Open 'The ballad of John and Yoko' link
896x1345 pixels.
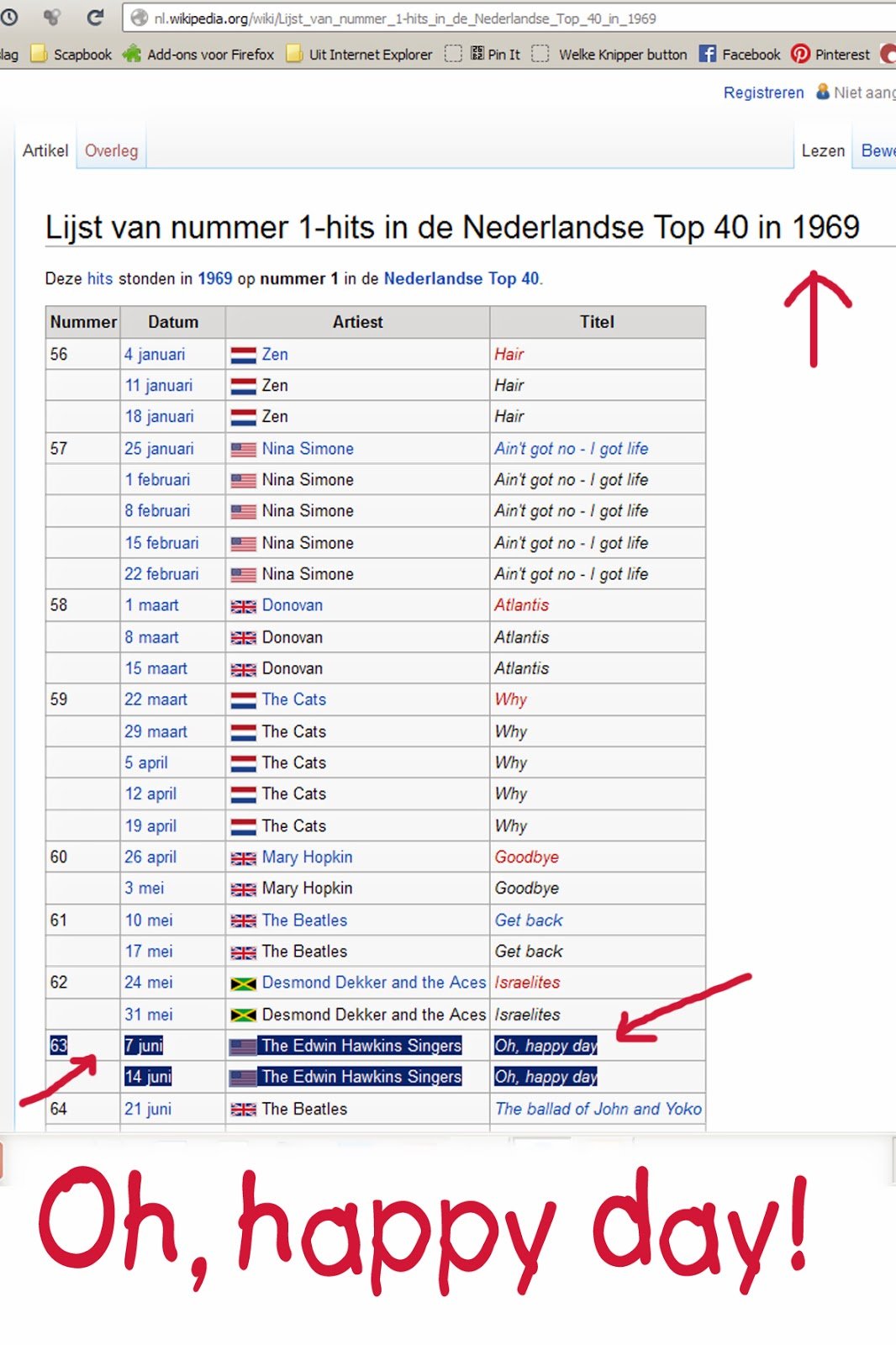click(x=598, y=1109)
